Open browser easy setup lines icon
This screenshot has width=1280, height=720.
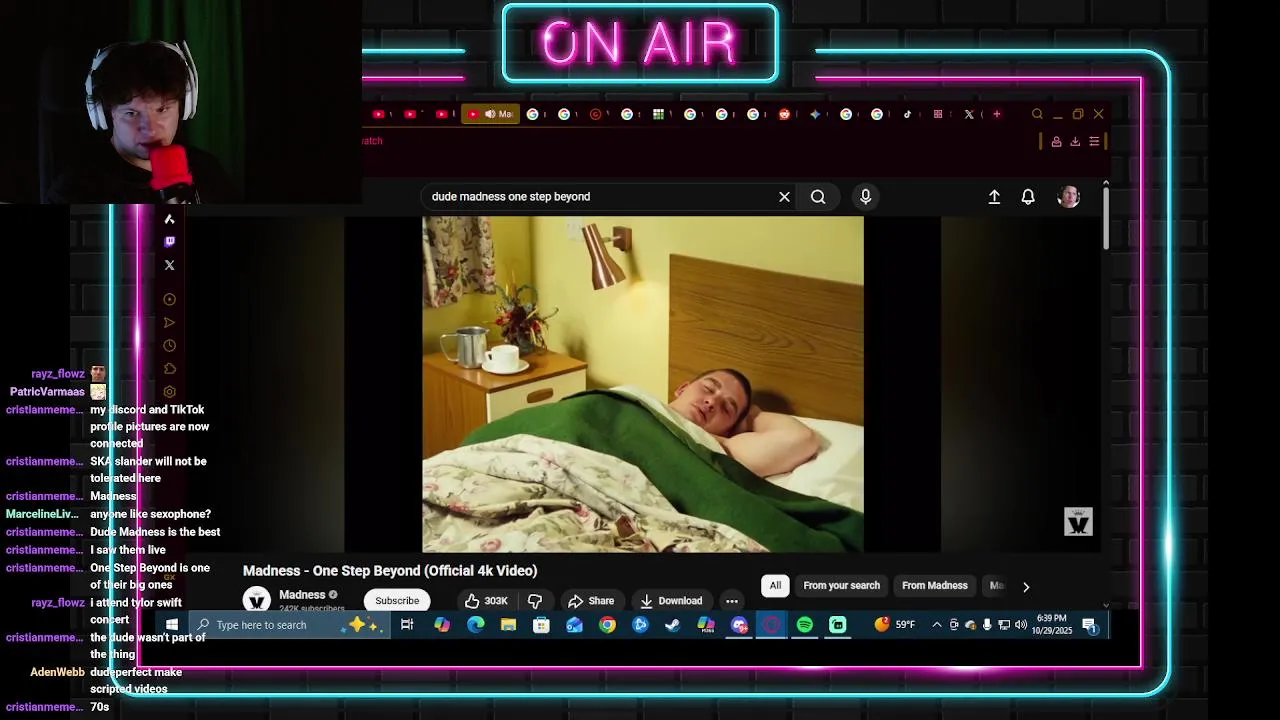1094,142
